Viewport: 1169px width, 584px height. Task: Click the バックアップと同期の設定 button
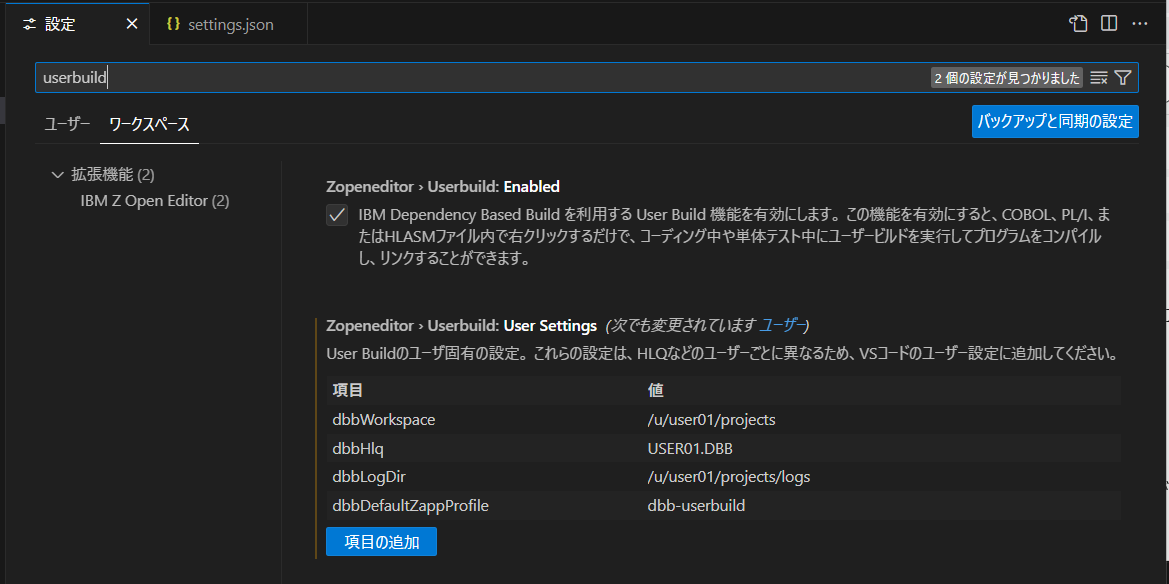click(x=1054, y=121)
